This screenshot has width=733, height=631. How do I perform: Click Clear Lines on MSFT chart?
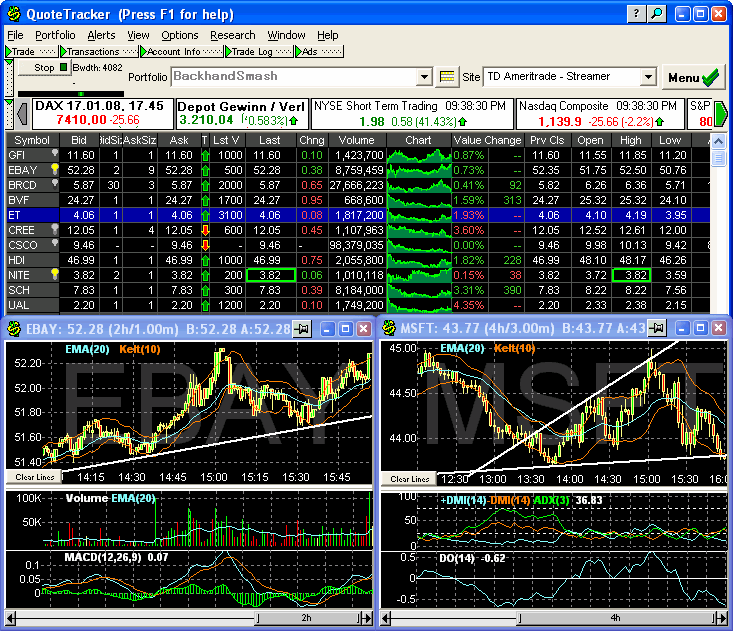pos(410,479)
